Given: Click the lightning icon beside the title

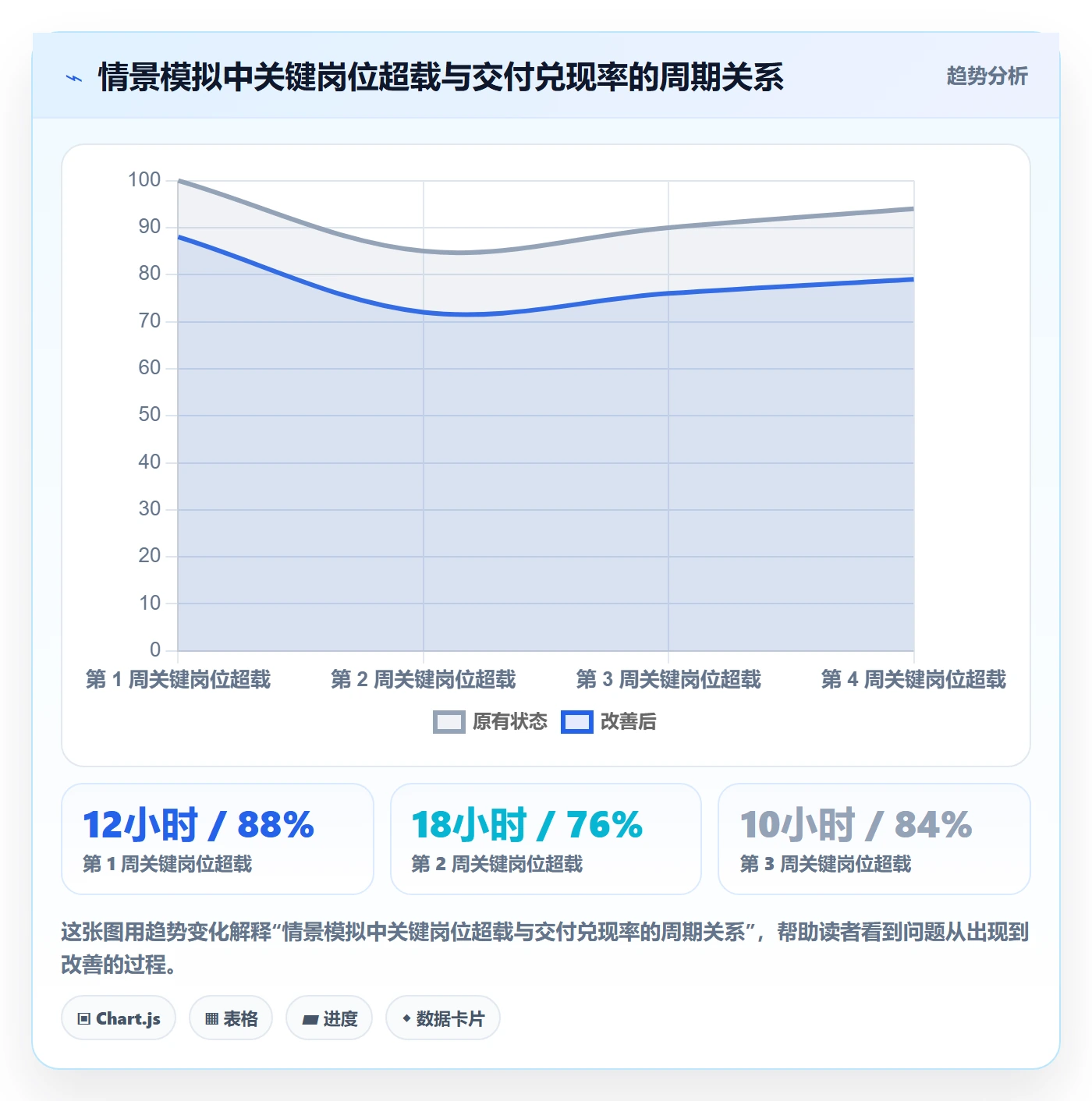Looking at the screenshot, I should point(74,77).
